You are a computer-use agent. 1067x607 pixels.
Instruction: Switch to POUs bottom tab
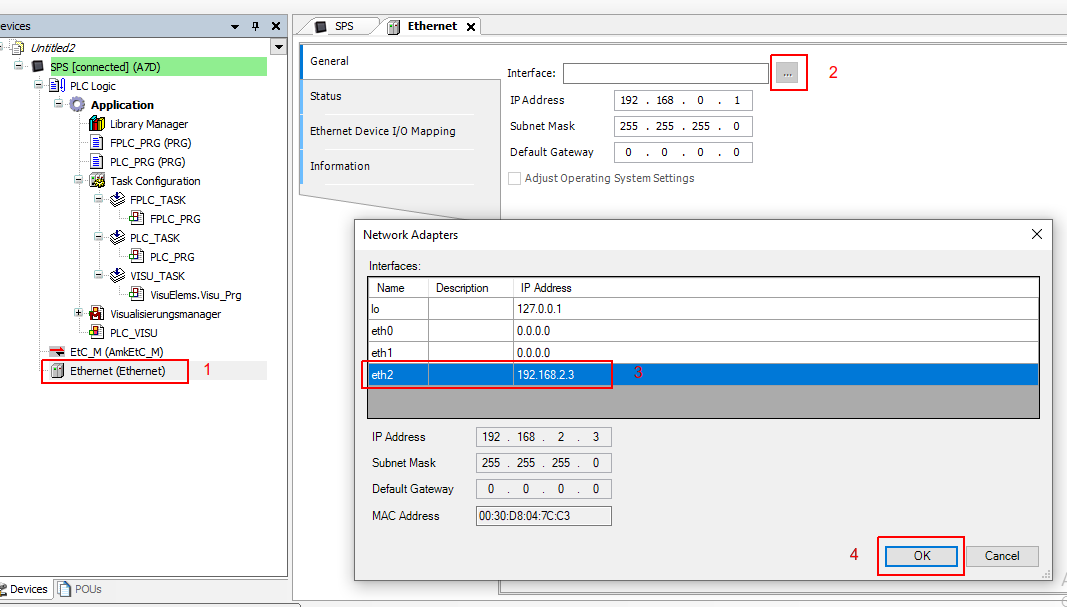[80, 589]
